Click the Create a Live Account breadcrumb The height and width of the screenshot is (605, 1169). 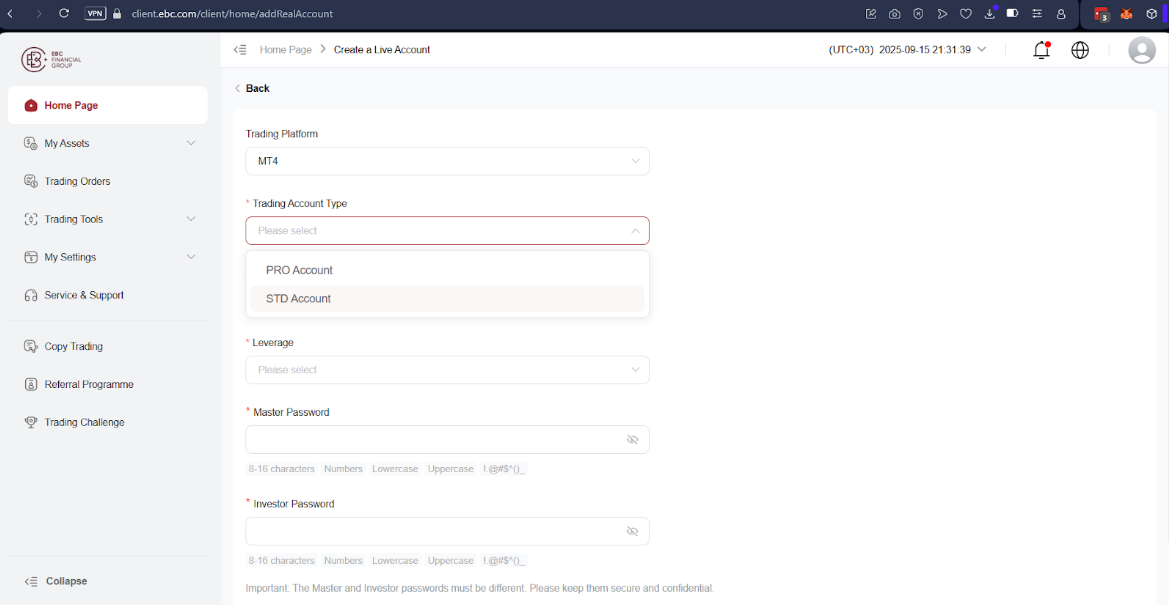tap(382, 50)
